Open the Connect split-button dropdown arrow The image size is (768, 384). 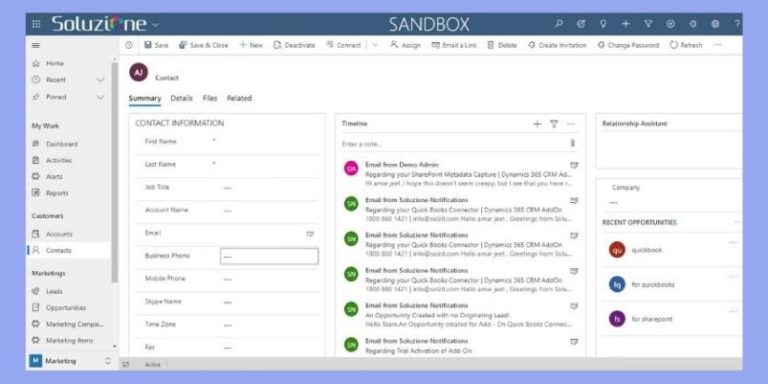click(375, 45)
